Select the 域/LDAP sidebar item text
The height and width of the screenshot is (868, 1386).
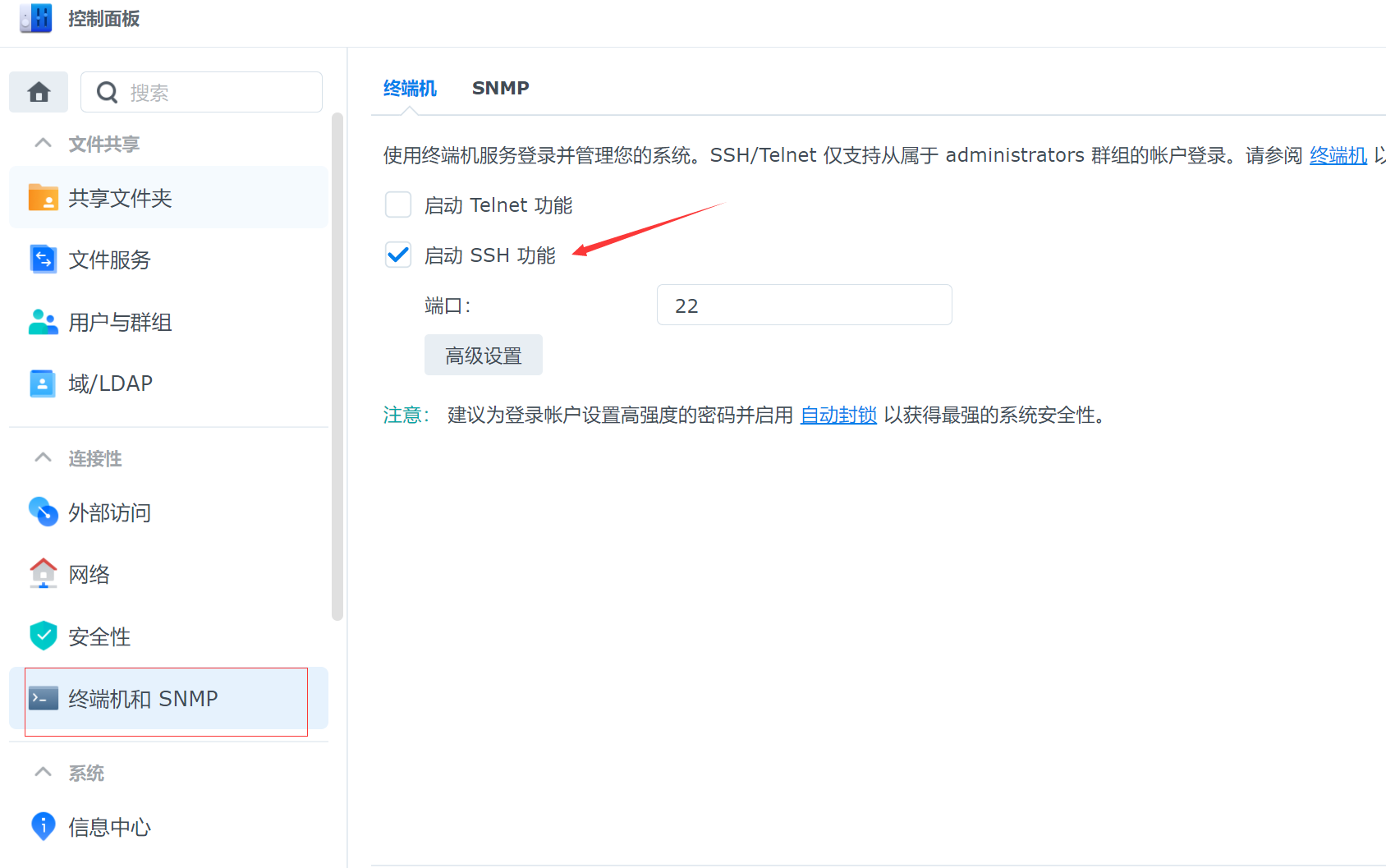point(110,383)
